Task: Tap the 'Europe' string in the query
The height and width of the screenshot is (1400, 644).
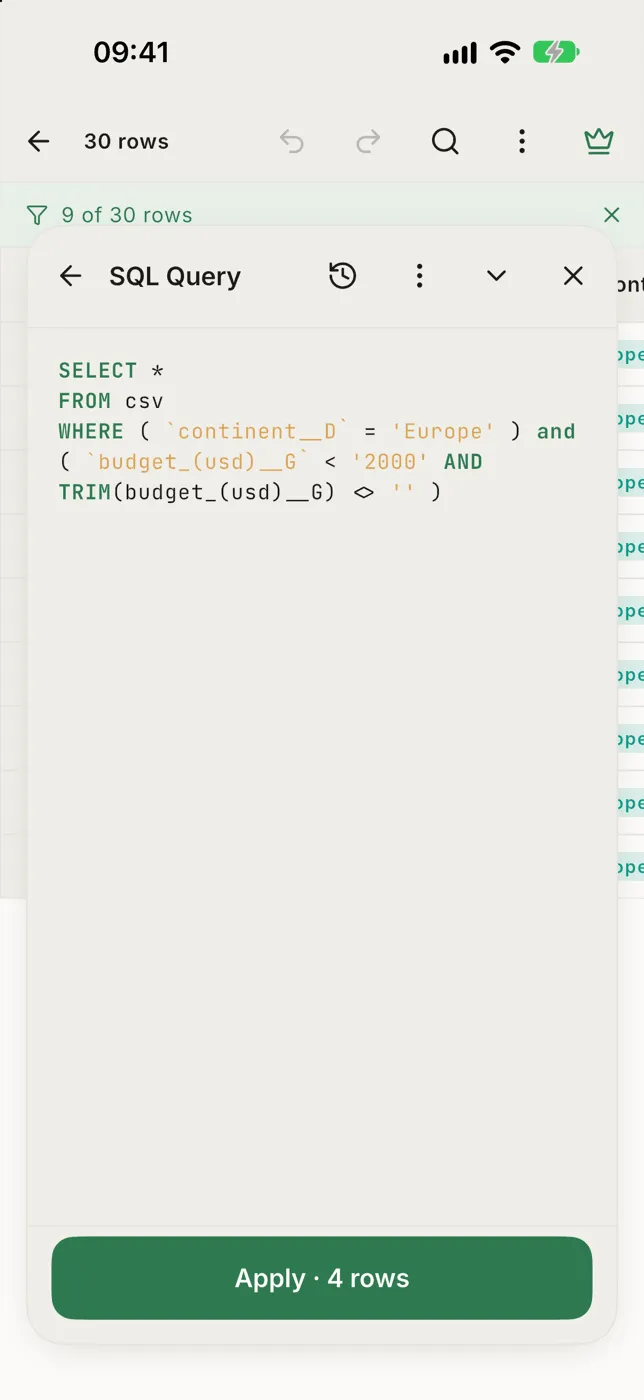Action: (x=443, y=431)
